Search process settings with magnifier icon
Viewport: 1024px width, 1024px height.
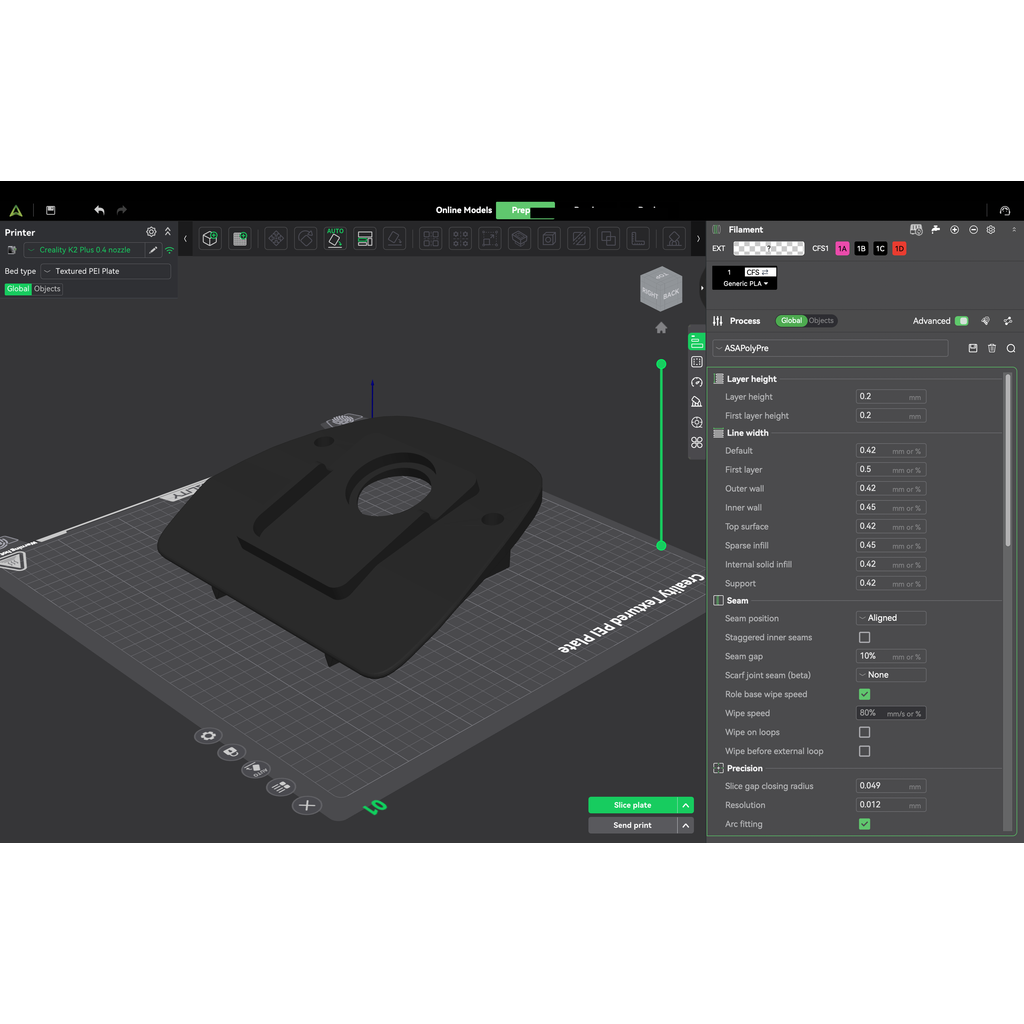[1010, 349]
